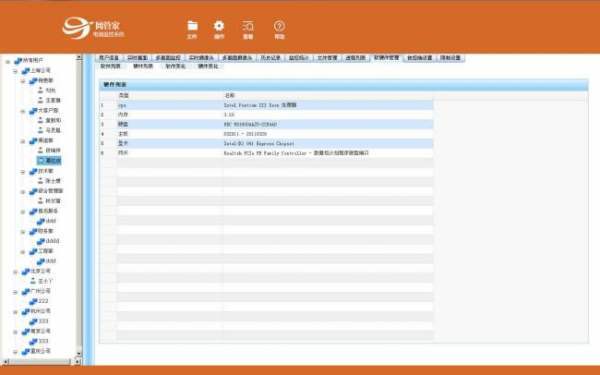Image resolution: width=600 pixels, height=375 pixels.
Task: Collapse the 销售部 tree node
Action: click(23, 81)
